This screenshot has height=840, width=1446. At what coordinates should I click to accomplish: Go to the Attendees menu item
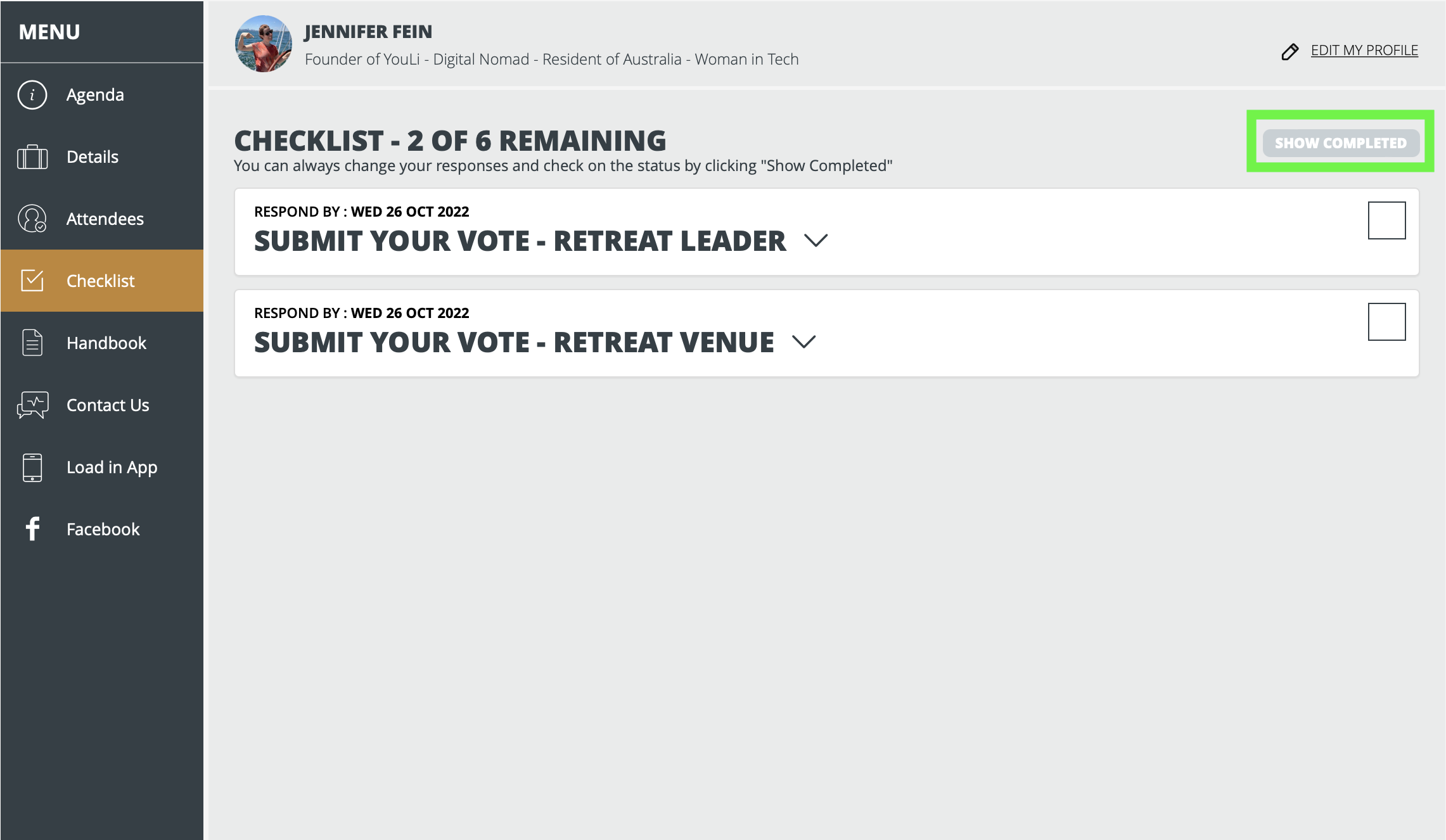[x=102, y=219]
